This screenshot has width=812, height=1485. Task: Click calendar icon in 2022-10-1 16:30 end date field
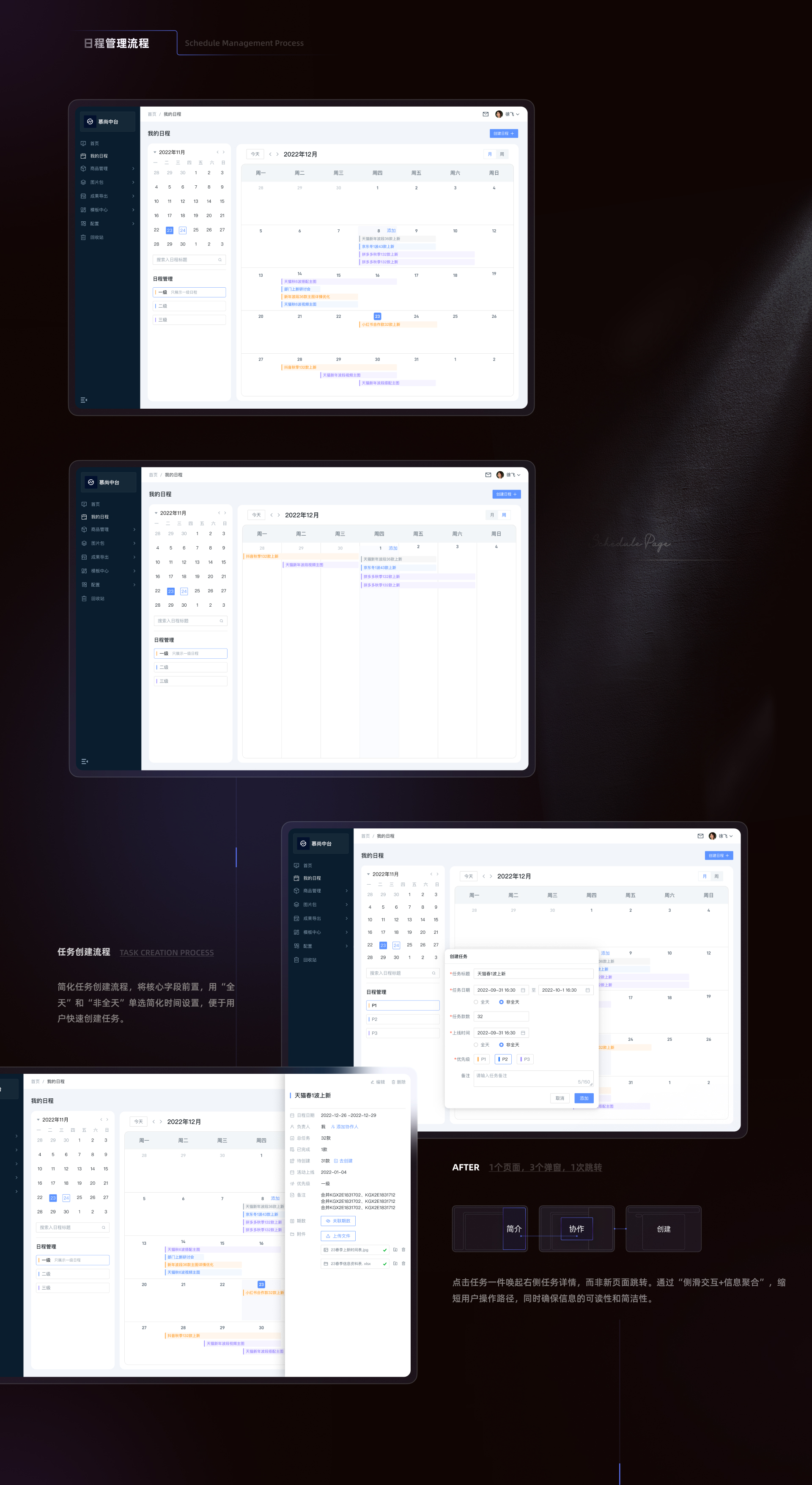point(587,990)
